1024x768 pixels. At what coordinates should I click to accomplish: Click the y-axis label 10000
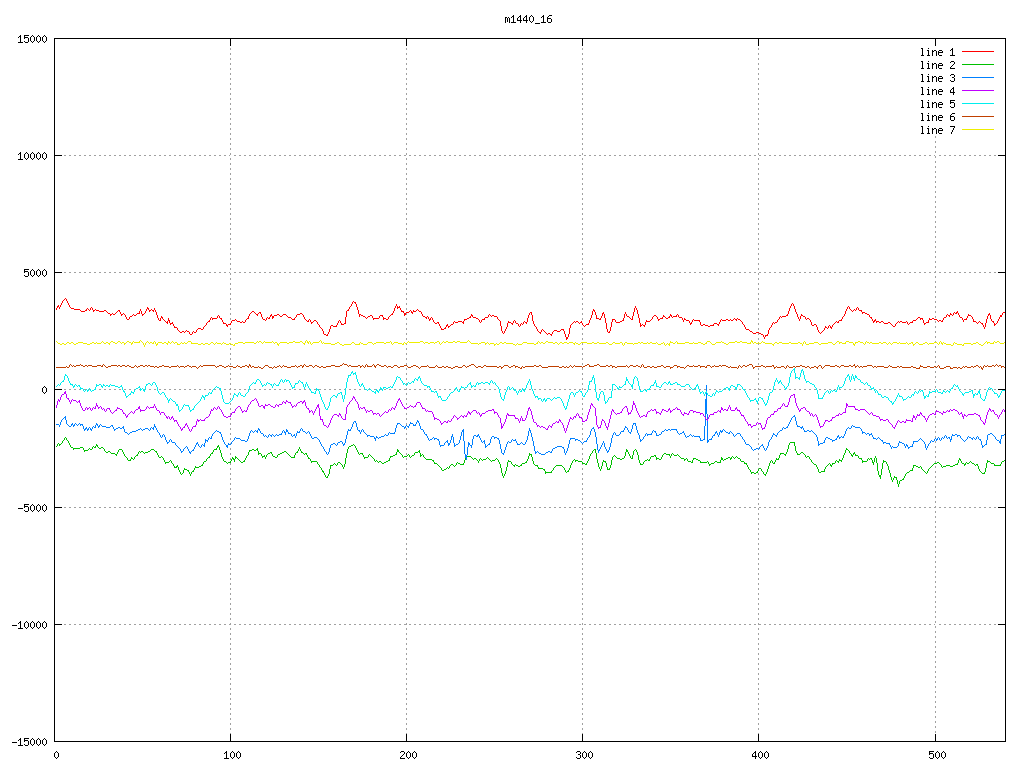(x=32, y=156)
